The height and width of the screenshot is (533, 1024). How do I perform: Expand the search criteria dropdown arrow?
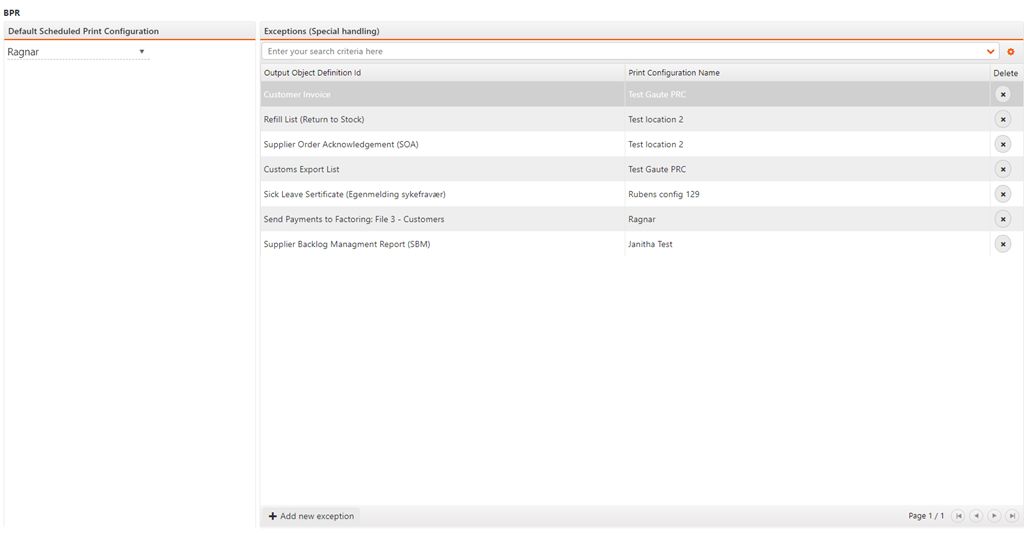point(991,51)
